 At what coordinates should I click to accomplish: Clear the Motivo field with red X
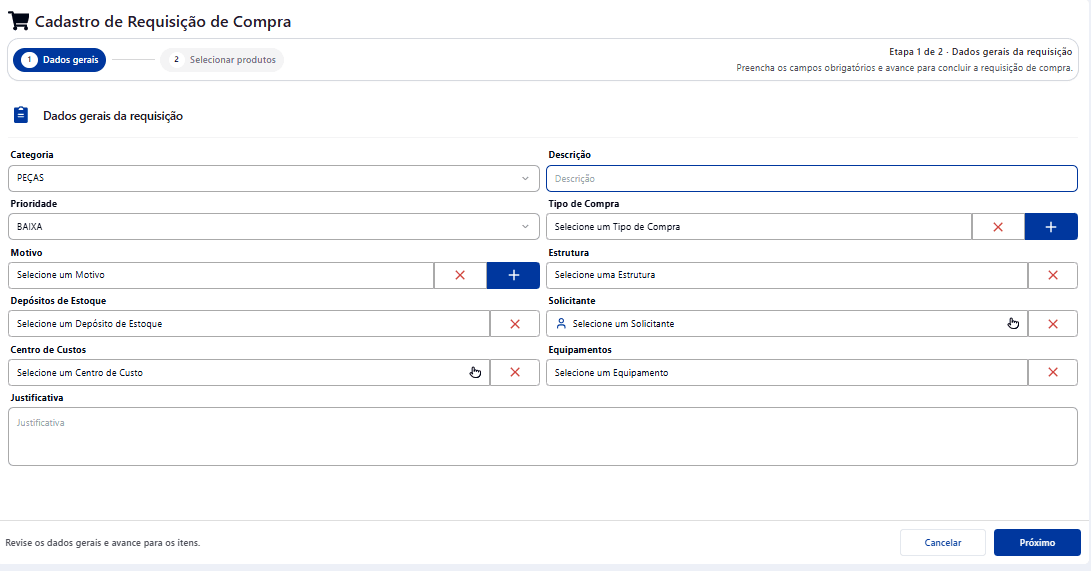(460, 275)
